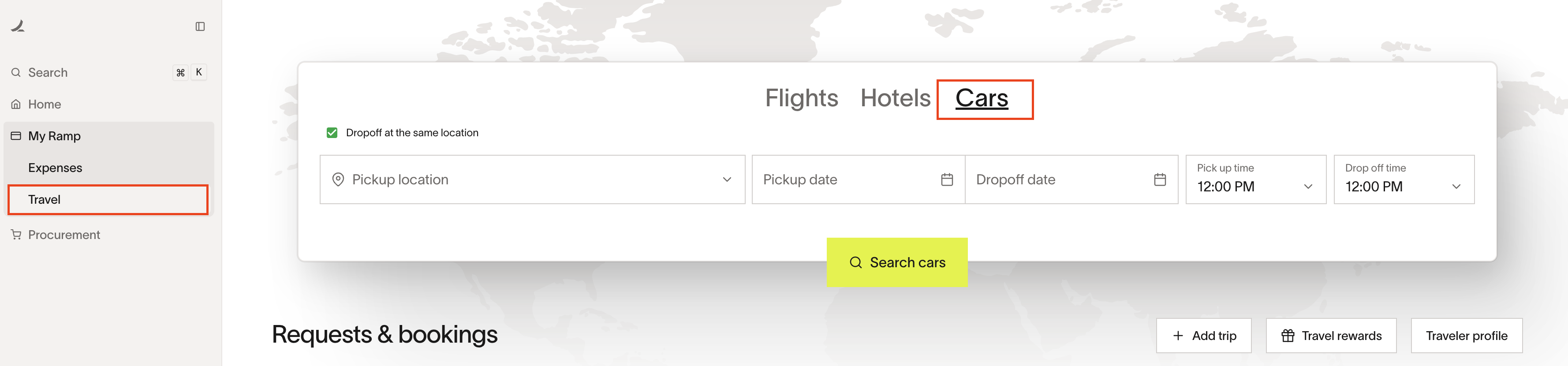1568x366 pixels.
Task: Click the Add trip button
Action: [1203, 336]
